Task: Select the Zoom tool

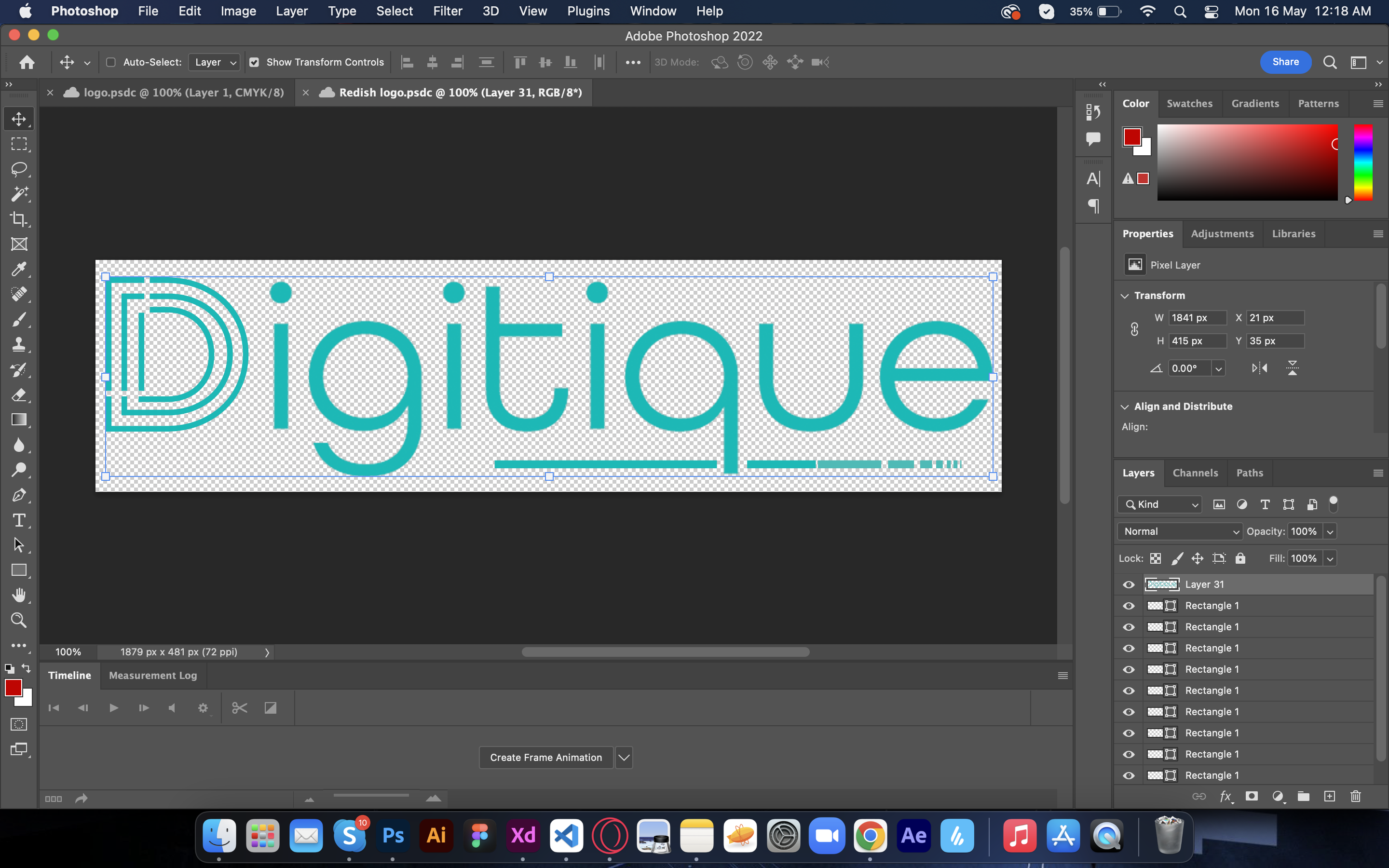Action: click(x=19, y=620)
